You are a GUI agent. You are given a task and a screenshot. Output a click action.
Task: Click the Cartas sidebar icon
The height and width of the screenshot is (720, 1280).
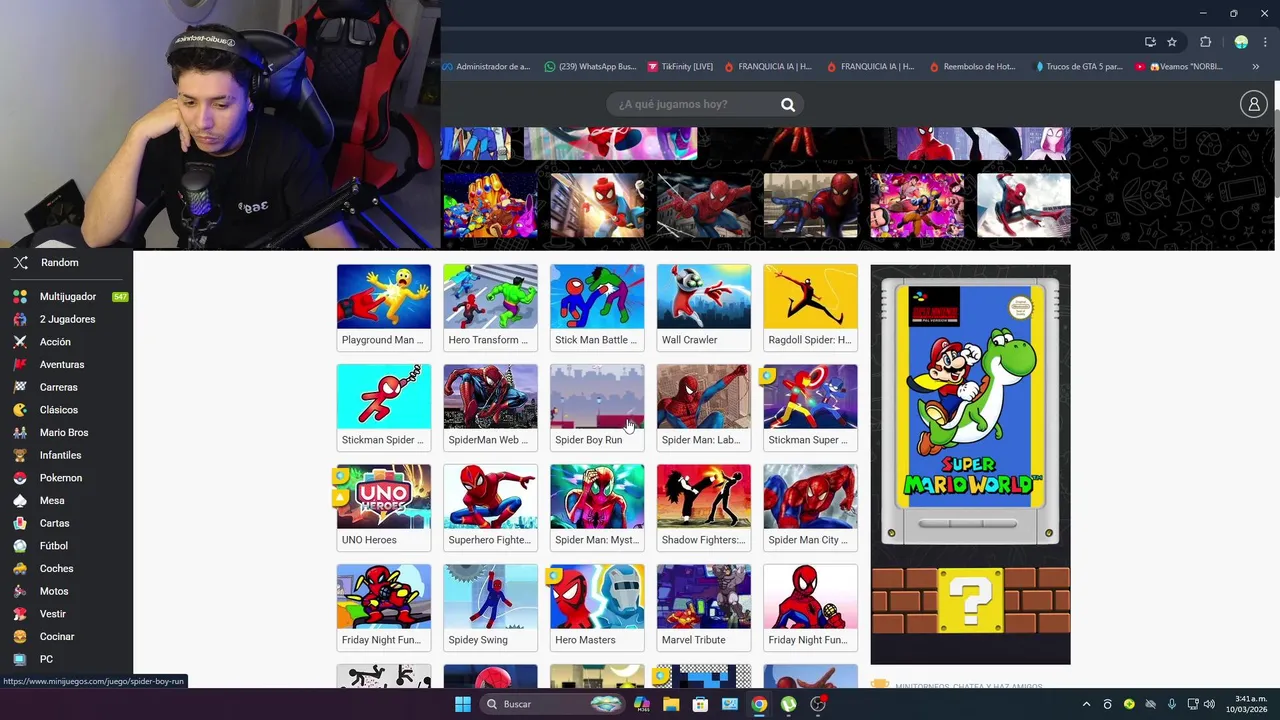(20, 523)
